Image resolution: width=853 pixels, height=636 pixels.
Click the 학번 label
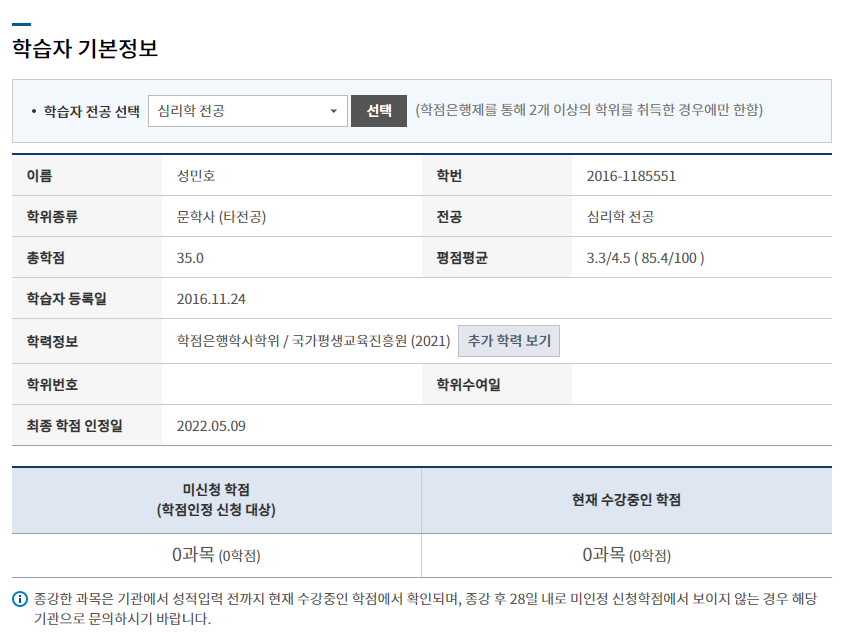449,176
